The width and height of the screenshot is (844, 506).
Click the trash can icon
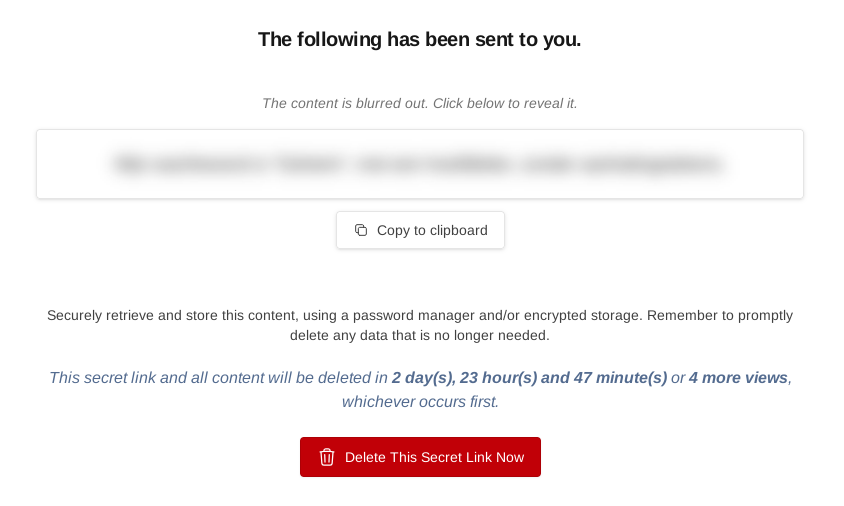coord(327,457)
